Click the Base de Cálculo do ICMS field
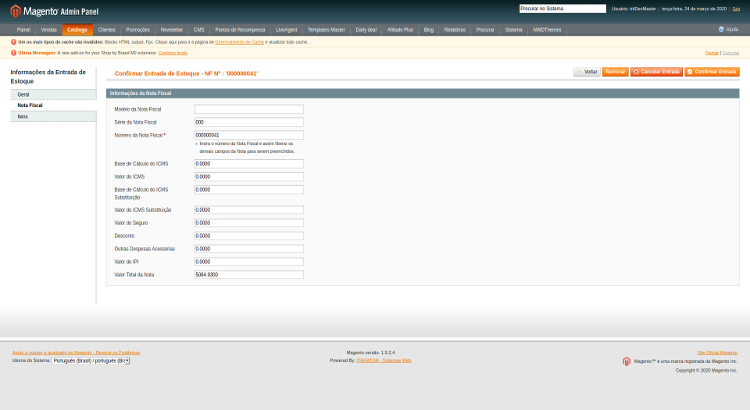This screenshot has width=750, height=410. point(249,164)
